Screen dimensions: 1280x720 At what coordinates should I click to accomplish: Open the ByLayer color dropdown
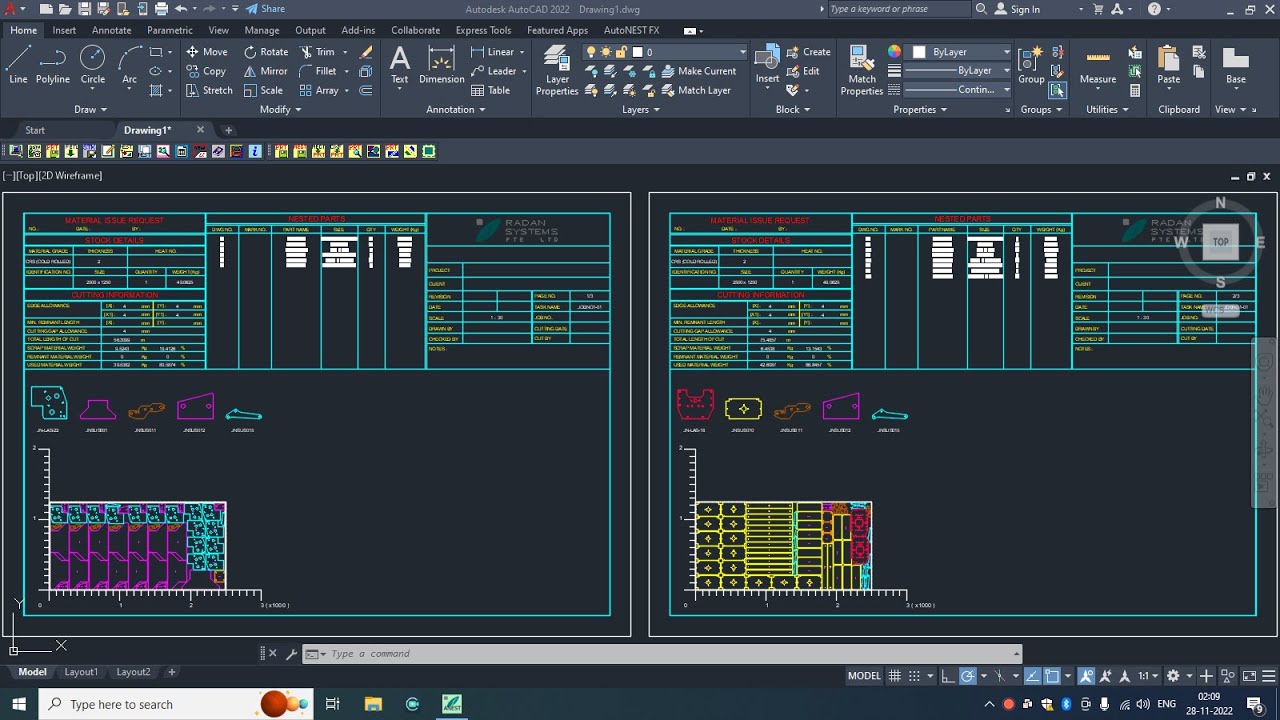pos(960,52)
